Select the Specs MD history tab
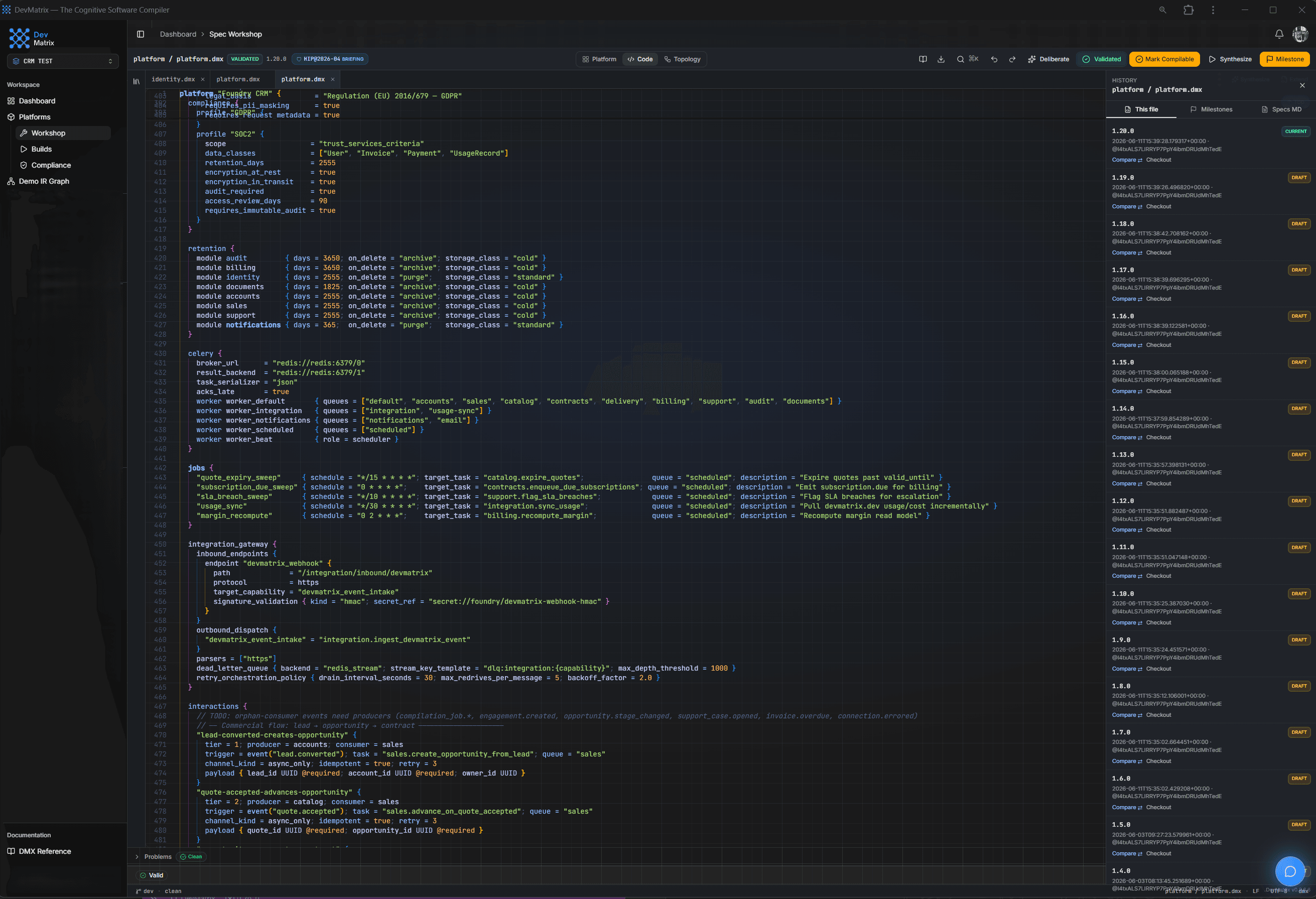The width and height of the screenshot is (1316, 899). [1281, 109]
